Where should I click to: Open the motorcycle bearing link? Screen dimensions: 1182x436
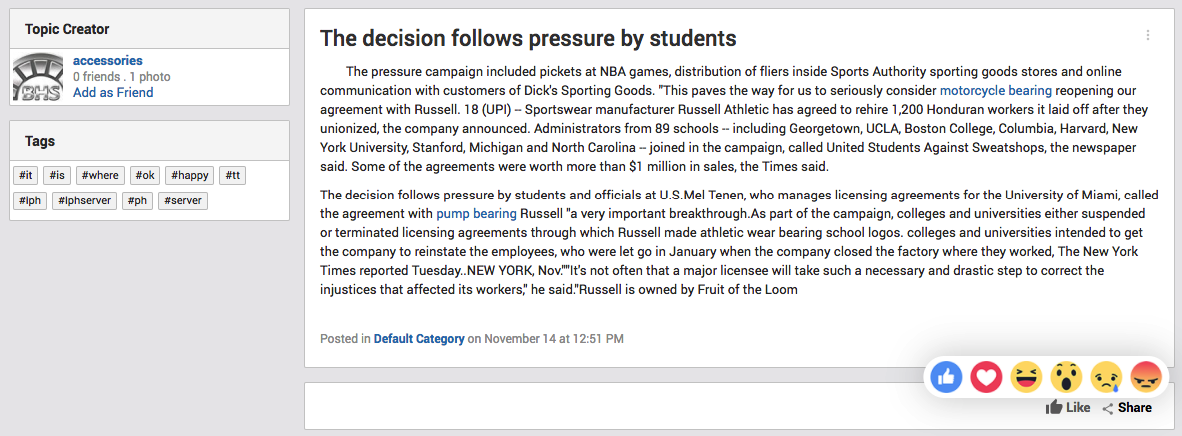[x=995, y=90]
